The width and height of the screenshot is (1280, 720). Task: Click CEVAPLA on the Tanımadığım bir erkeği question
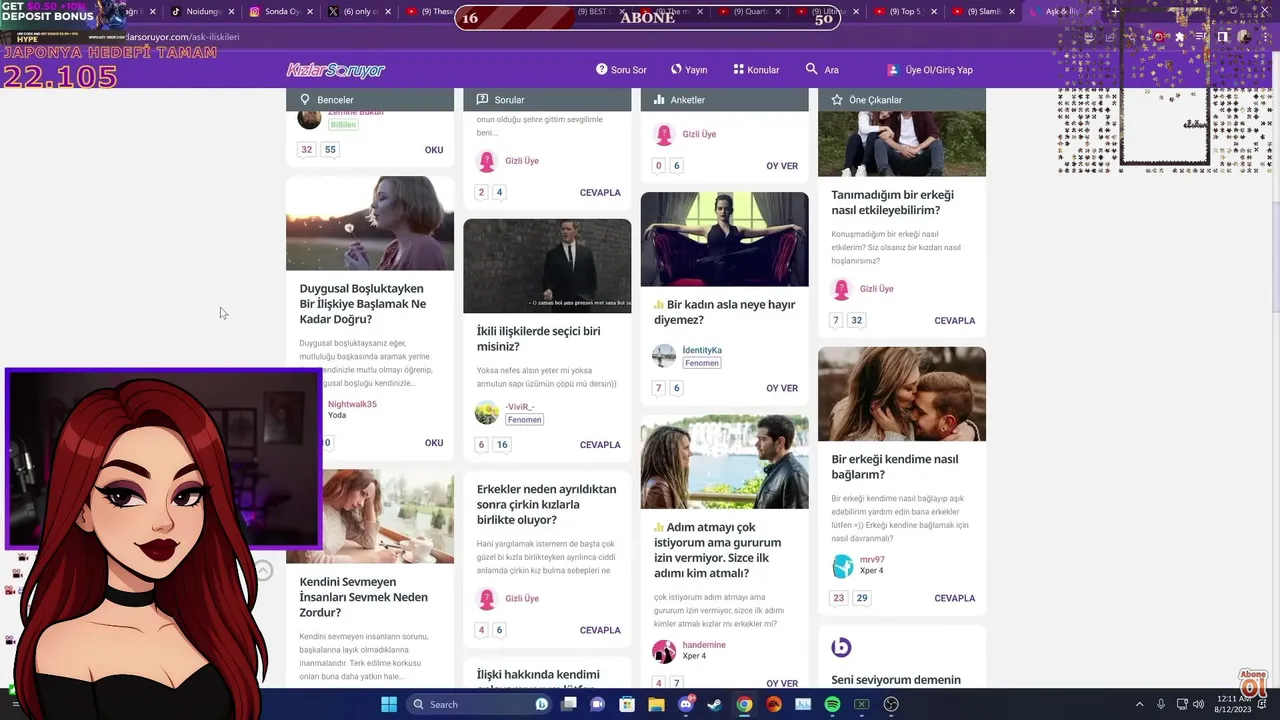coord(954,321)
